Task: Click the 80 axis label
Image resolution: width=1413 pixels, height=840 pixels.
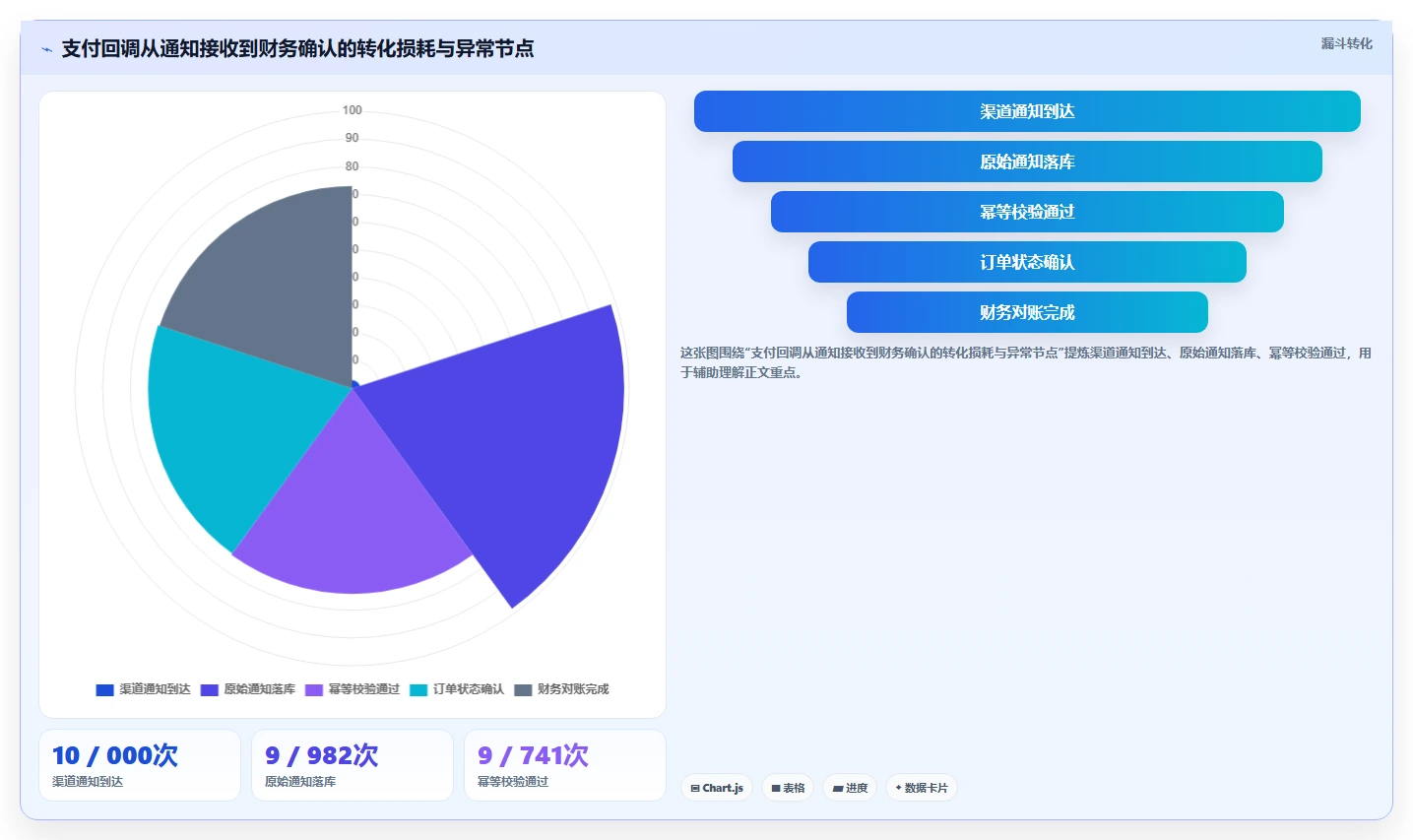Action: tap(353, 166)
